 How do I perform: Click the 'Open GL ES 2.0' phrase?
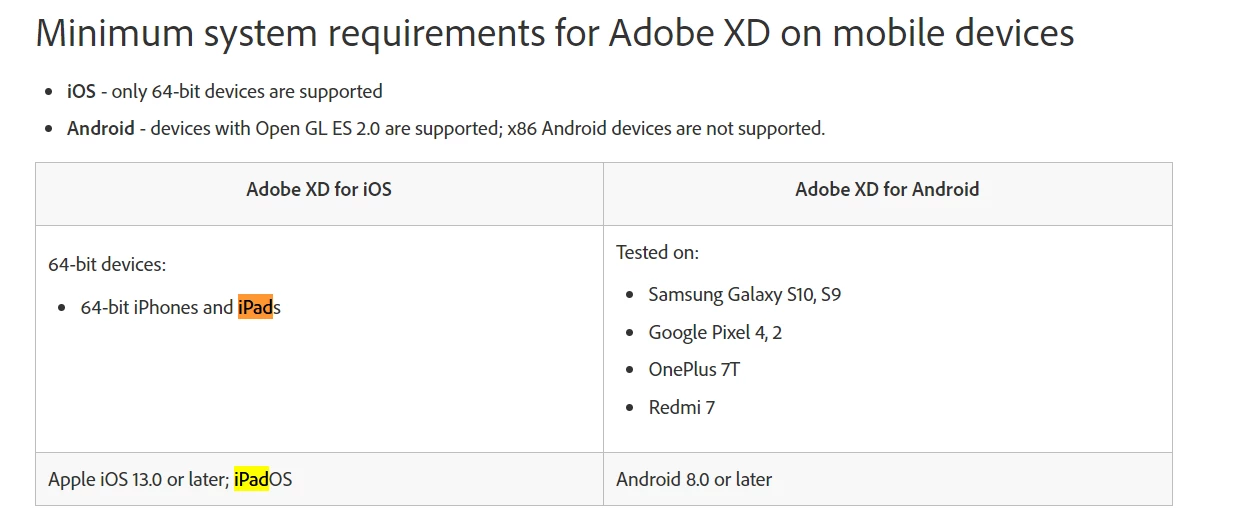click(x=316, y=128)
